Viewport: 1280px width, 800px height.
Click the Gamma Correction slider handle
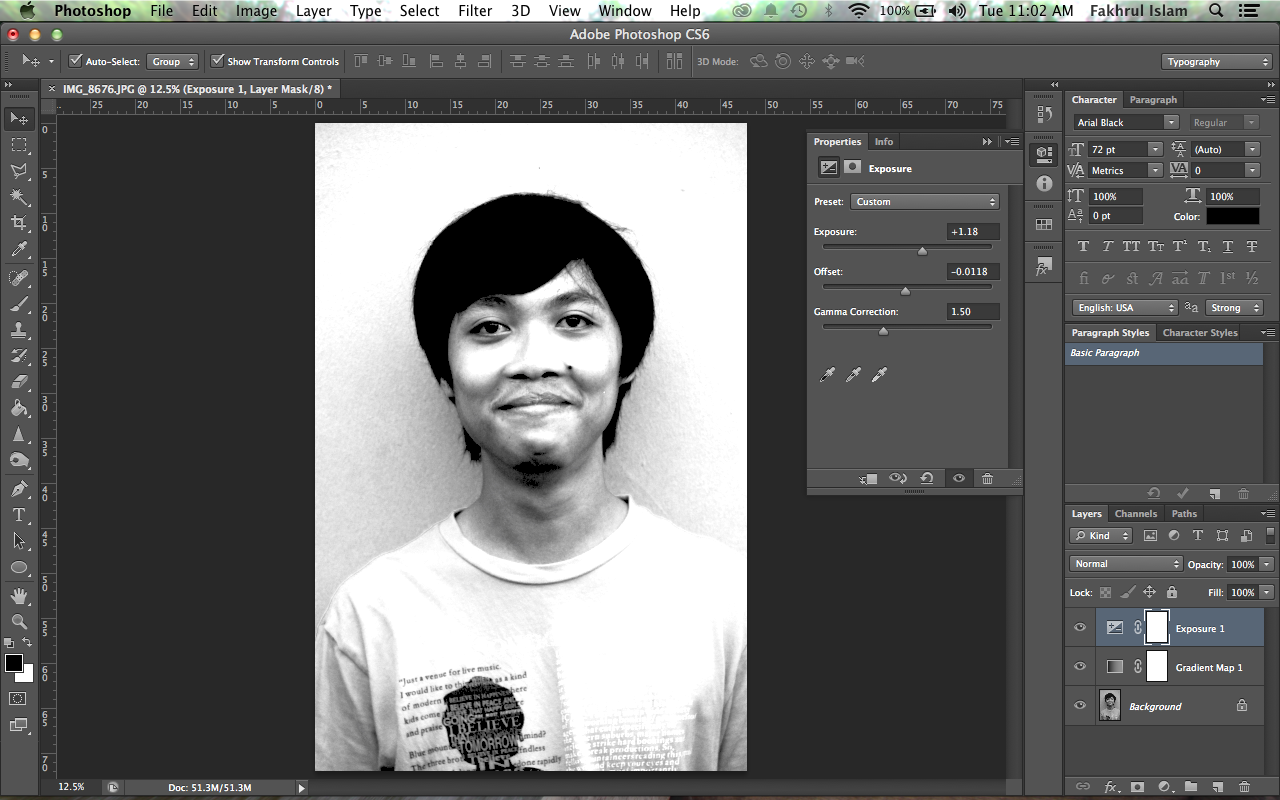(883, 331)
